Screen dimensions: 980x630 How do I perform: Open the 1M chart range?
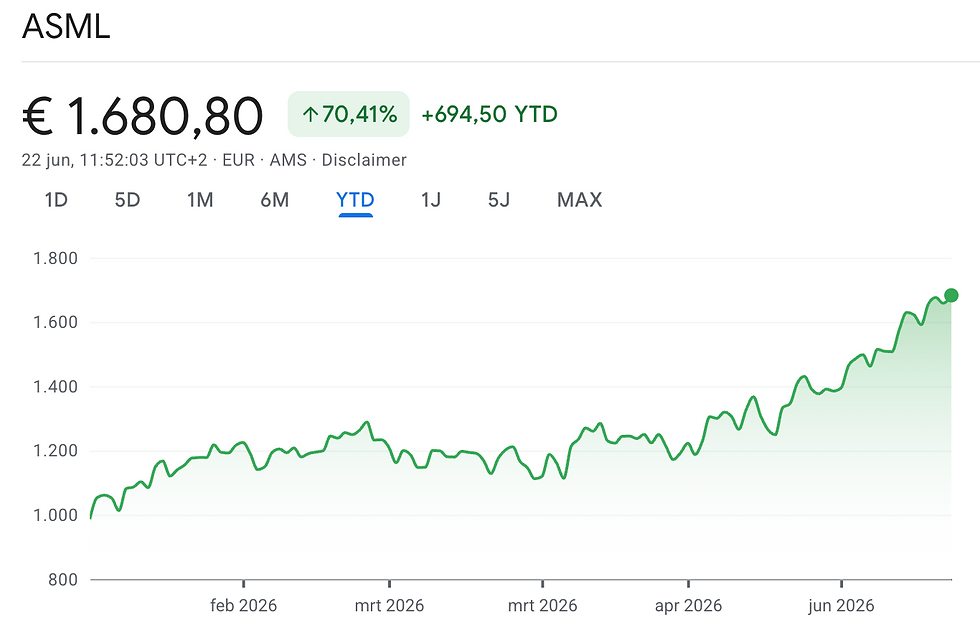200,200
